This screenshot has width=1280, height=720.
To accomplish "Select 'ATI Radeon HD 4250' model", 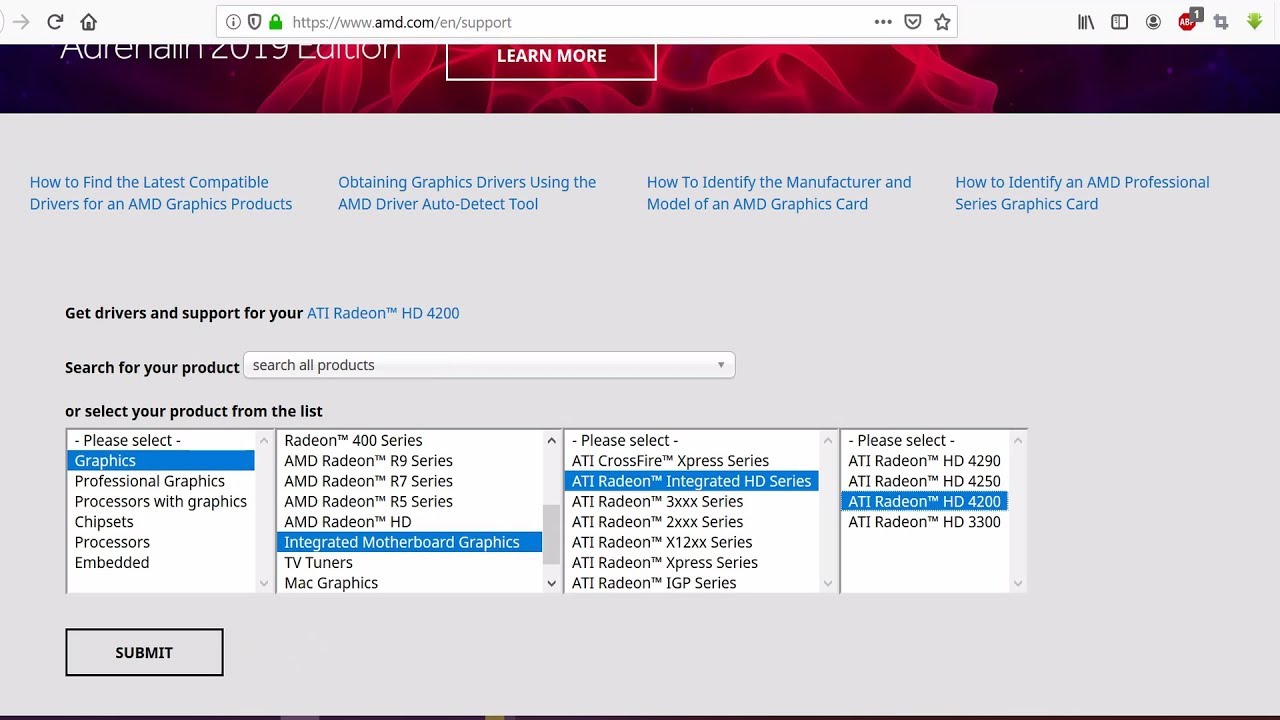I will (925, 481).
